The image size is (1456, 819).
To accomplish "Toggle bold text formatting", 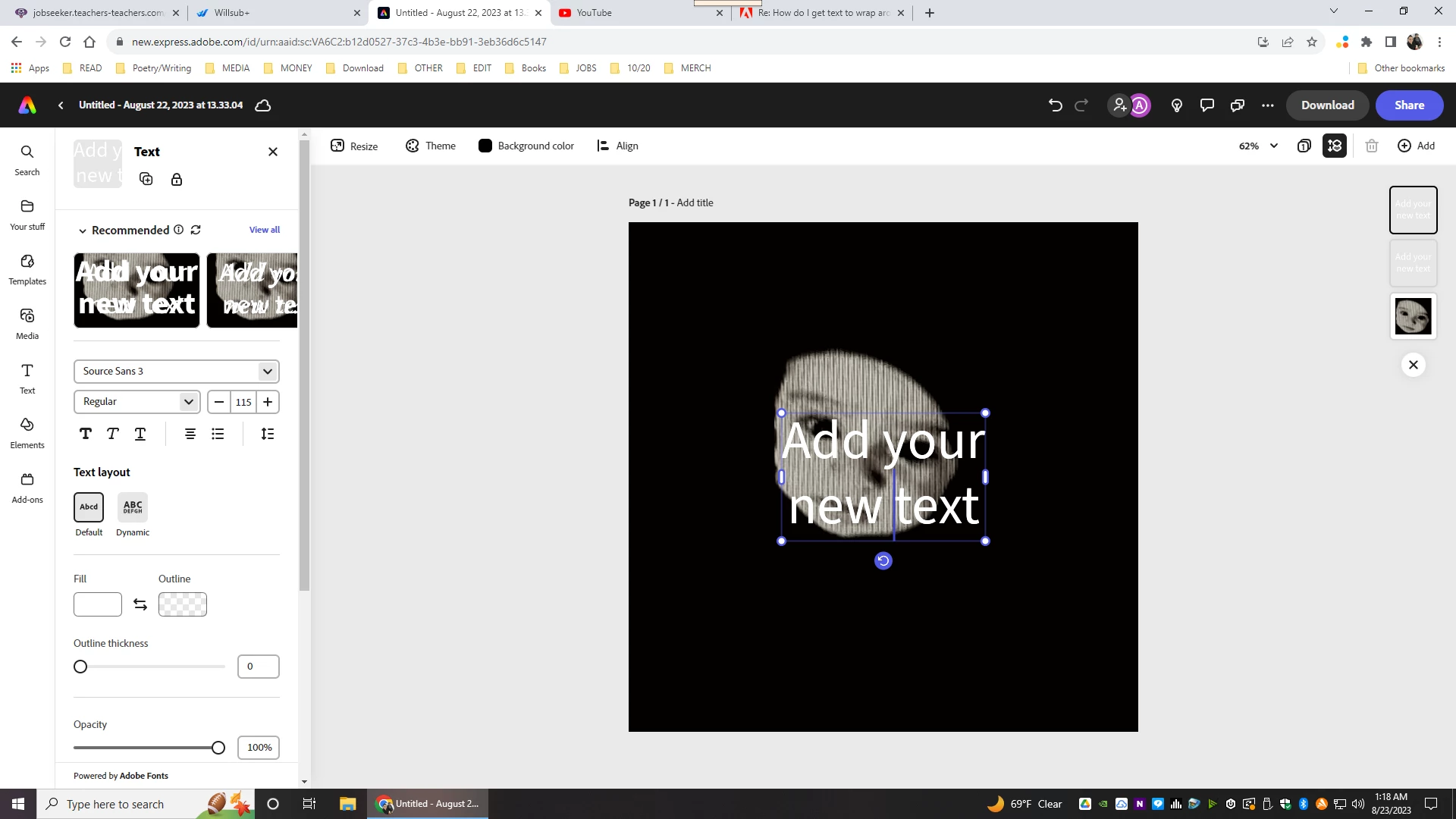I will [86, 434].
